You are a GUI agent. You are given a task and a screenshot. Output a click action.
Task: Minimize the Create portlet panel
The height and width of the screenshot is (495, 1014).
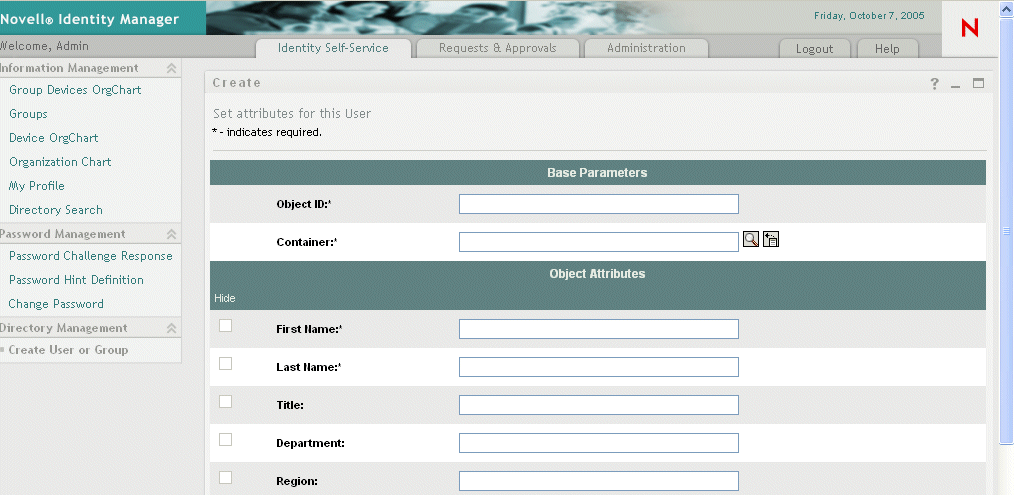[955, 85]
